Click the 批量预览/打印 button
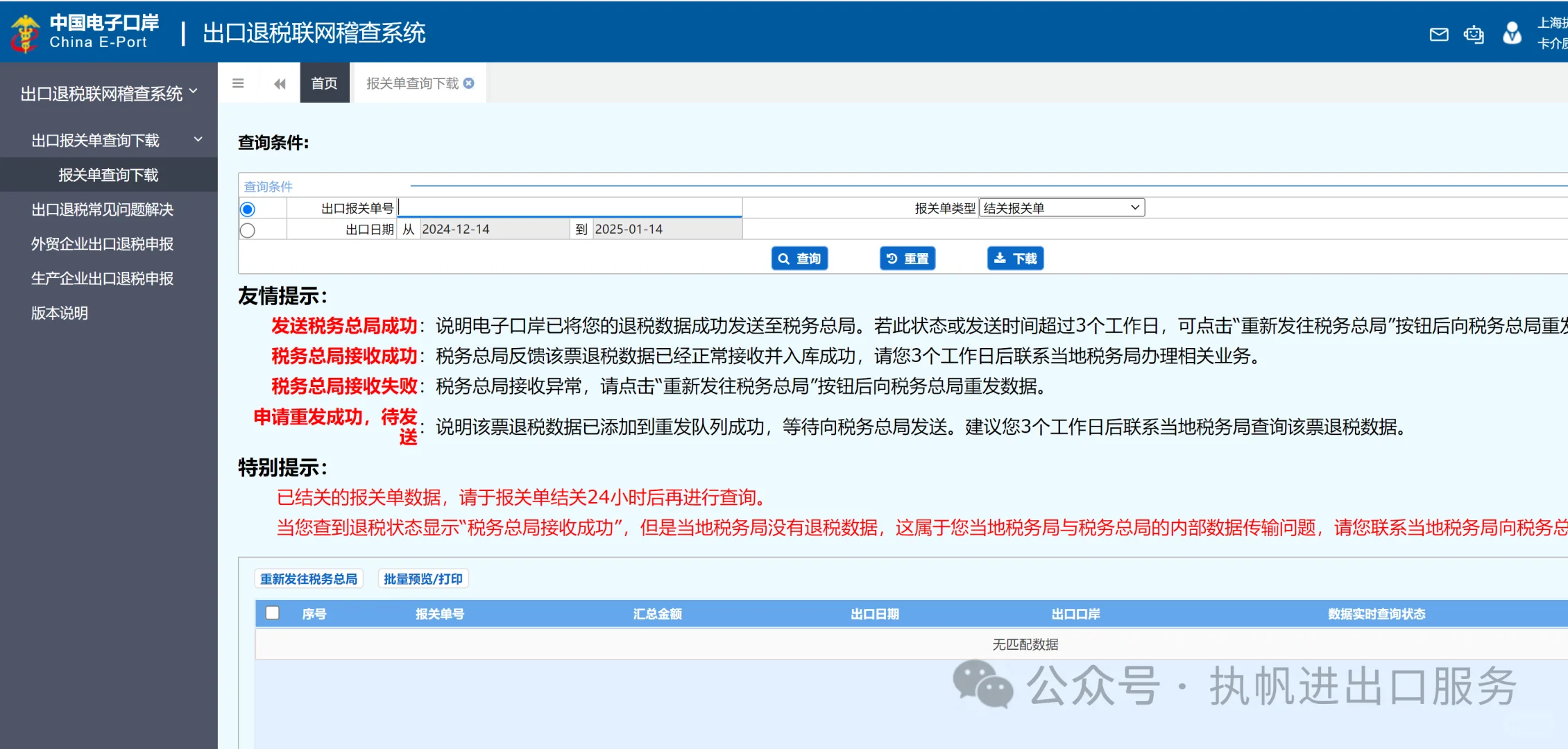This screenshot has height=749, width=1568. point(424,578)
